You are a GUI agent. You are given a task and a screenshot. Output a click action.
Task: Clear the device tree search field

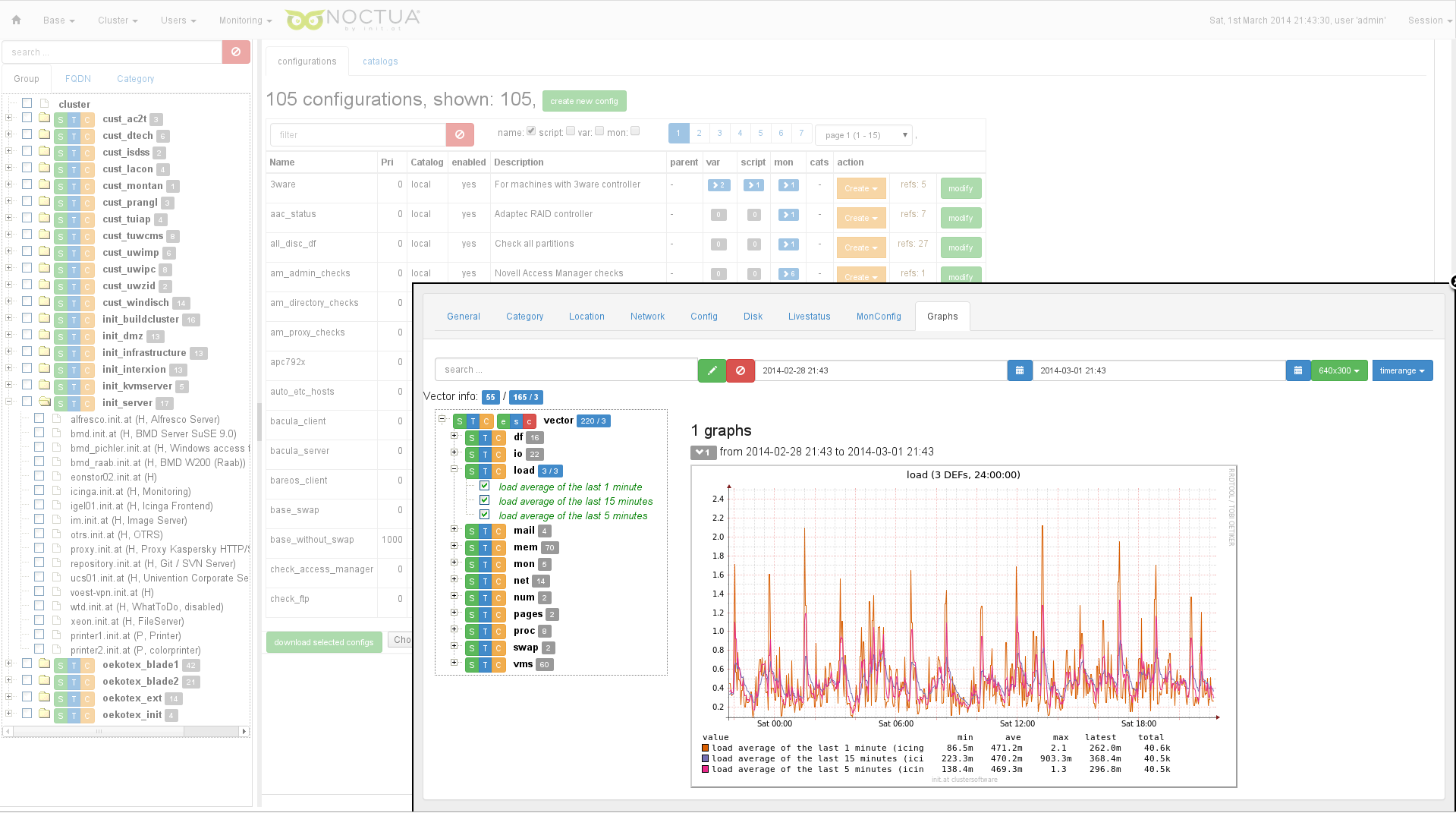click(236, 52)
